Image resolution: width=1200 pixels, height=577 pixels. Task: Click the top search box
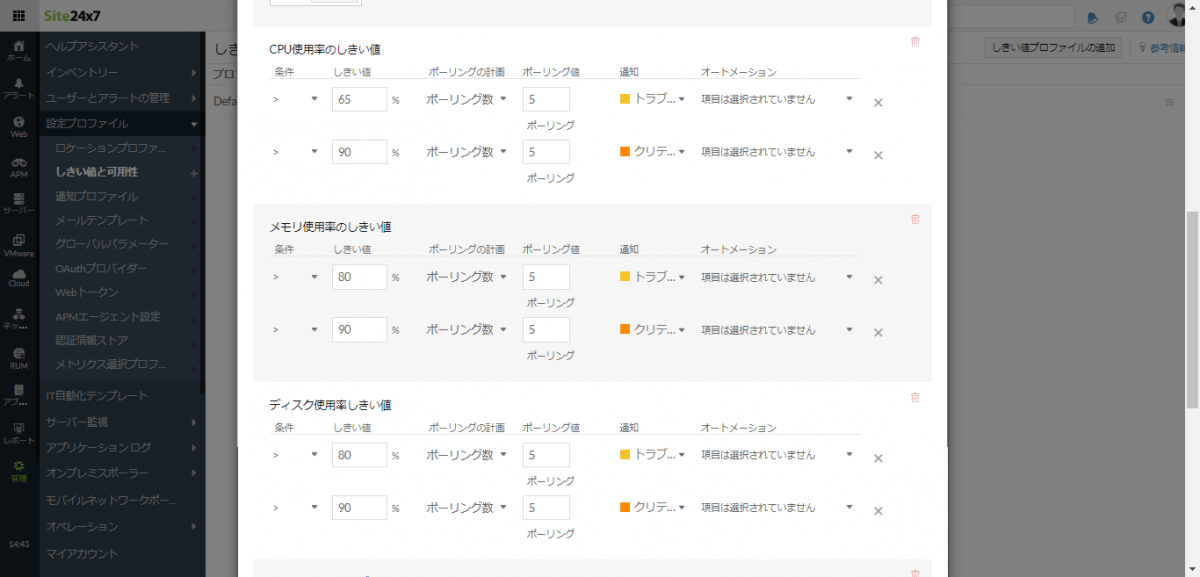click(1010, 17)
